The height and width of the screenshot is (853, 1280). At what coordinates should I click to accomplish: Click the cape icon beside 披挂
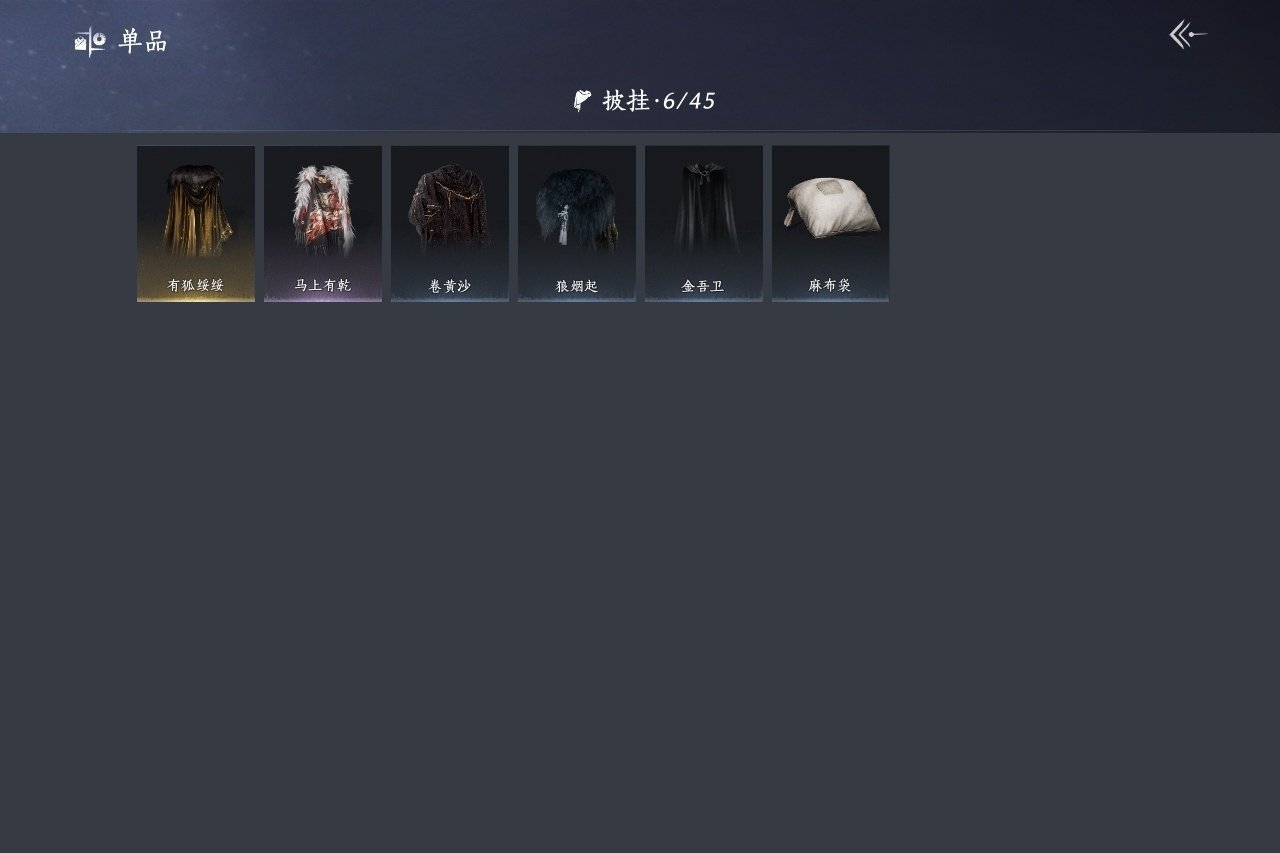[582, 100]
